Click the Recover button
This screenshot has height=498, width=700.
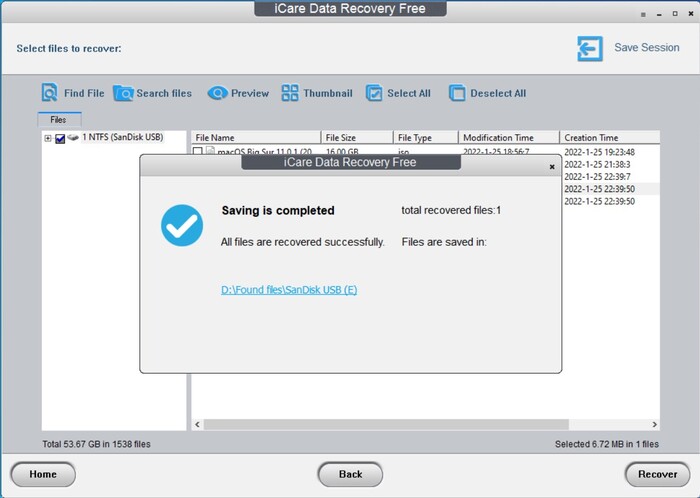(658, 474)
